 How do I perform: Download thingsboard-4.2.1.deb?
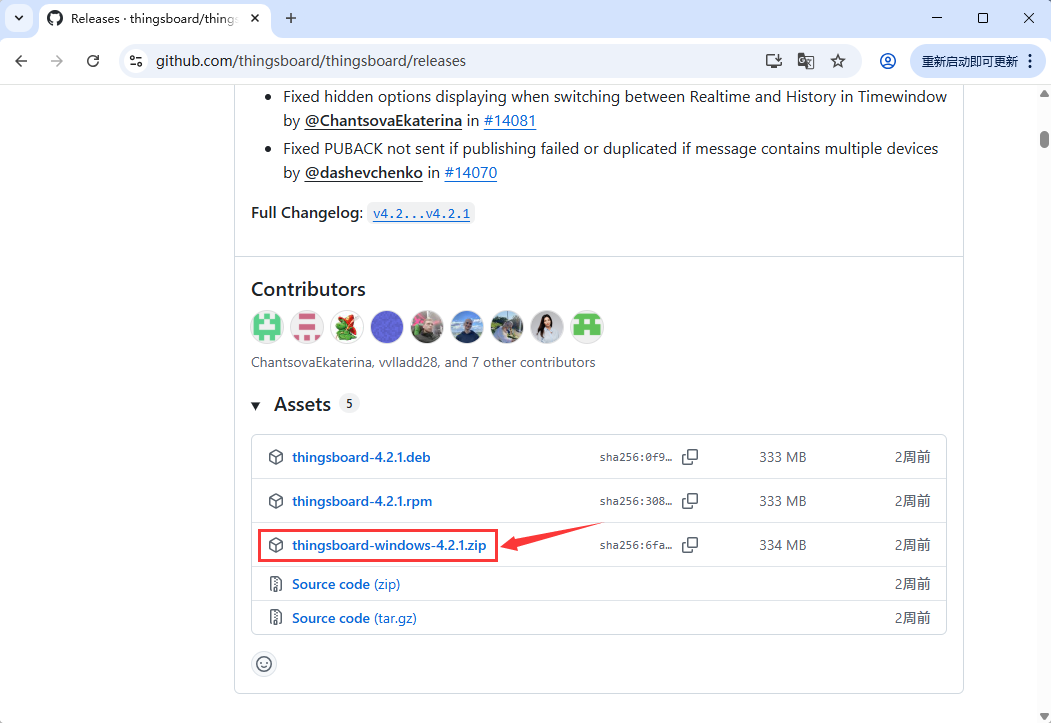[361, 457]
